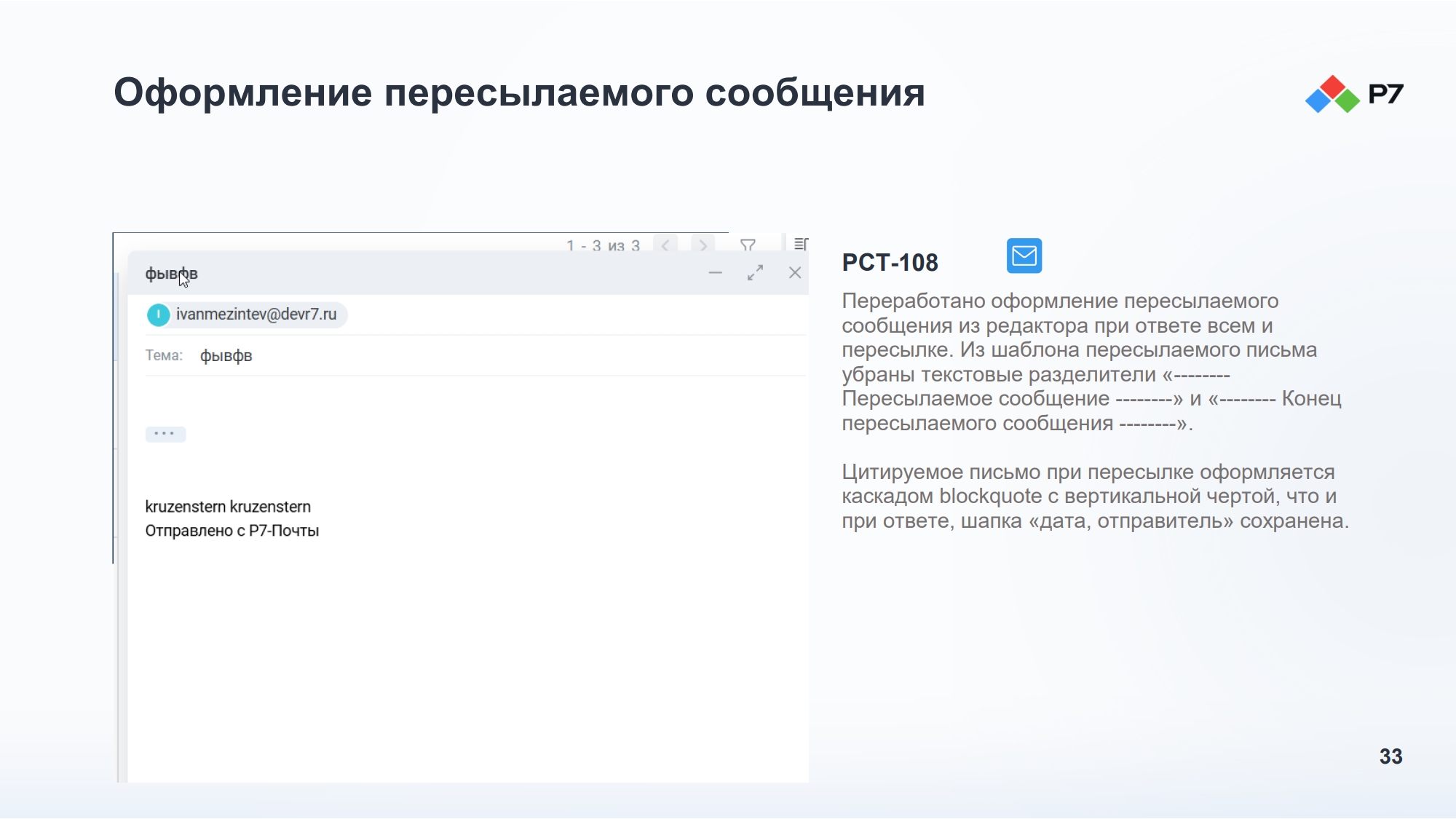Viewport: 1456px width, 819px height.
Task: Click the PCT-108 heading
Action: tap(890, 263)
